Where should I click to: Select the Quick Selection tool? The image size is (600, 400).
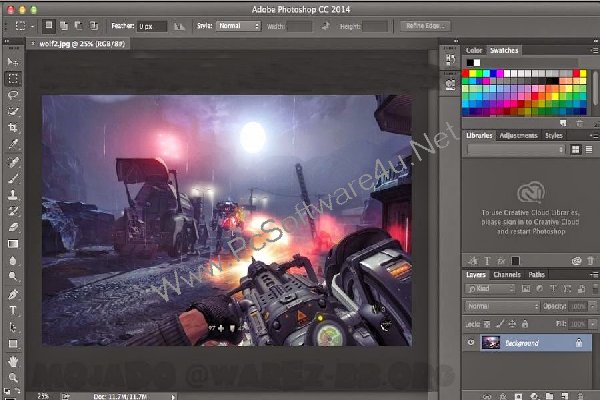click(13, 111)
